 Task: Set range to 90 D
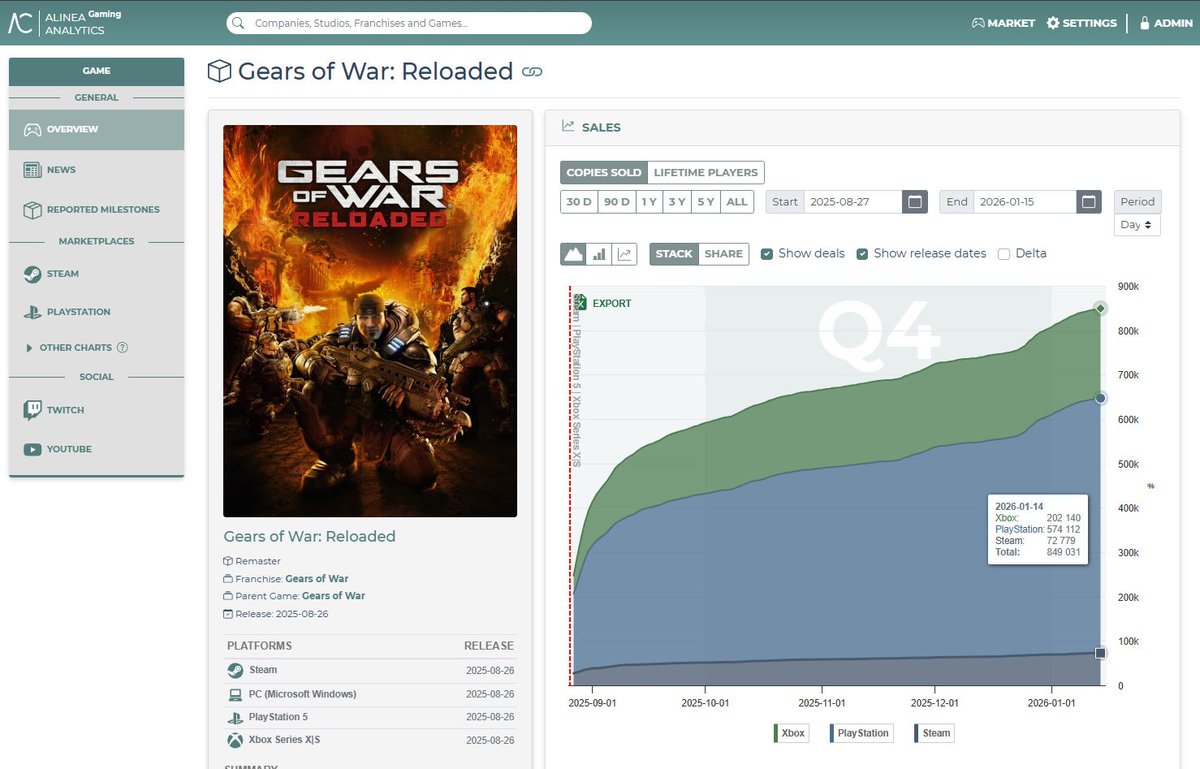click(x=617, y=202)
